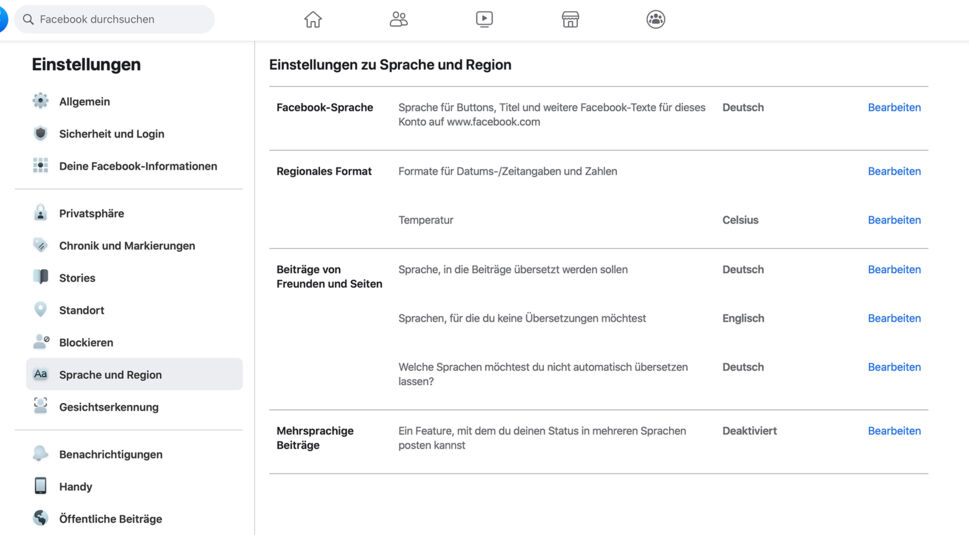Click Bearbeiten for Mehrsprachige Beiträge

tap(894, 431)
